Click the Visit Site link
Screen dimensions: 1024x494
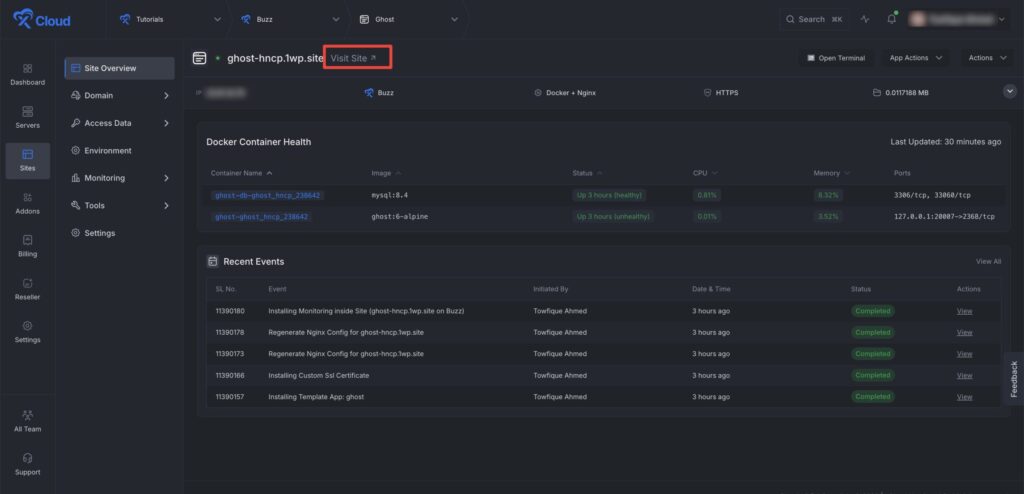pyautogui.click(x=353, y=58)
